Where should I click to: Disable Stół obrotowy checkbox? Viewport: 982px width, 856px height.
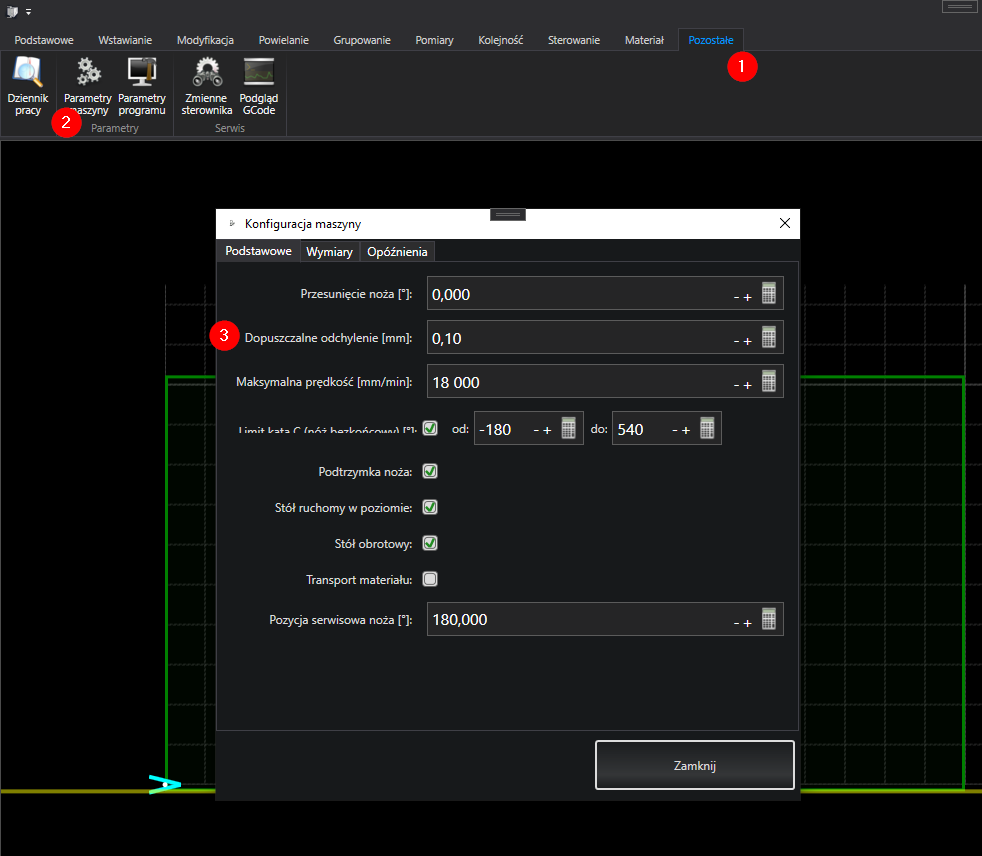point(430,543)
